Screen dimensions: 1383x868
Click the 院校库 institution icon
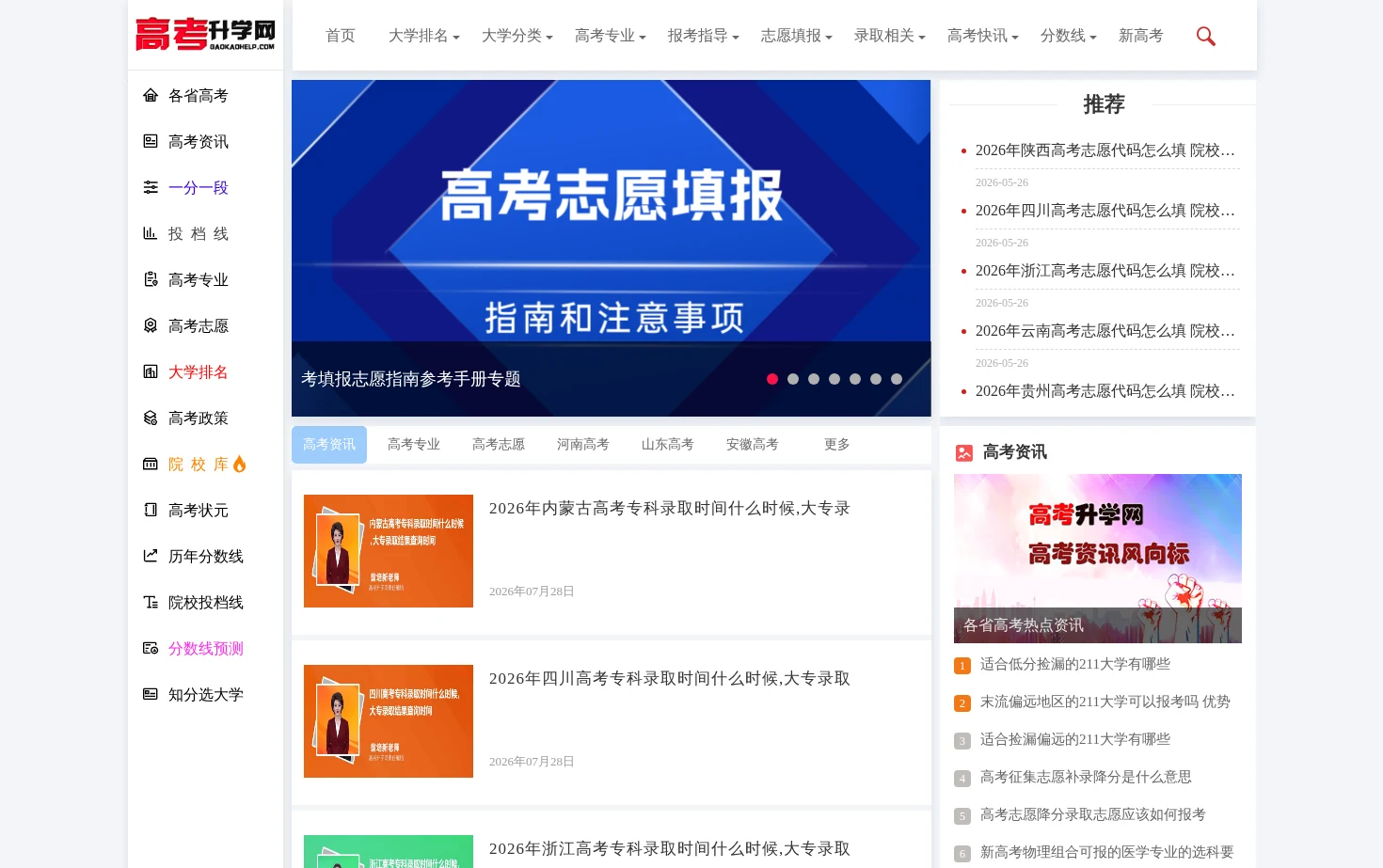click(x=151, y=464)
